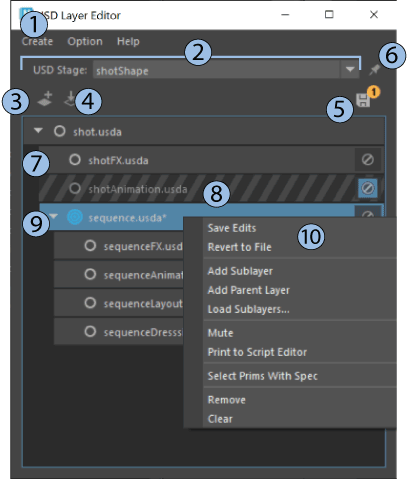The height and width of the screenshot is (479, 408).
Task: Click the Load layer import icon
Action: (x=70, y=99)
